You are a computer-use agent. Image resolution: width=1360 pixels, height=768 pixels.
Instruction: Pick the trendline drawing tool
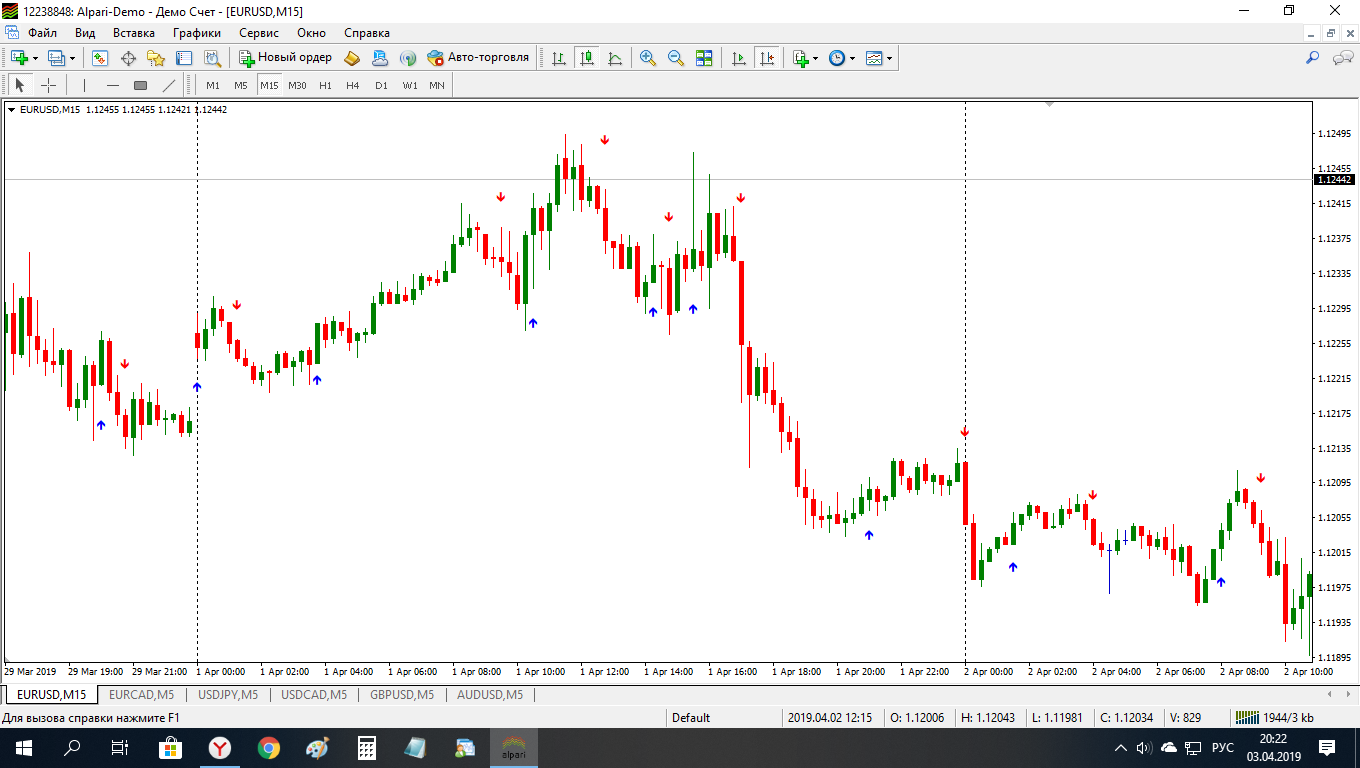[x=169, y=85]
